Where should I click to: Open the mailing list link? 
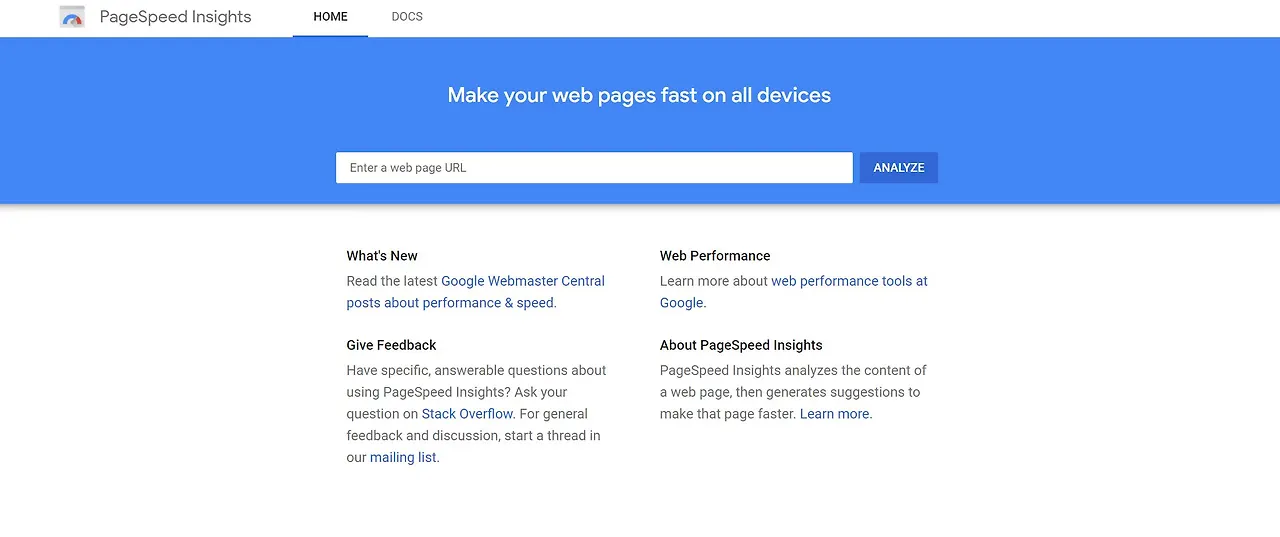pos(403,457)
